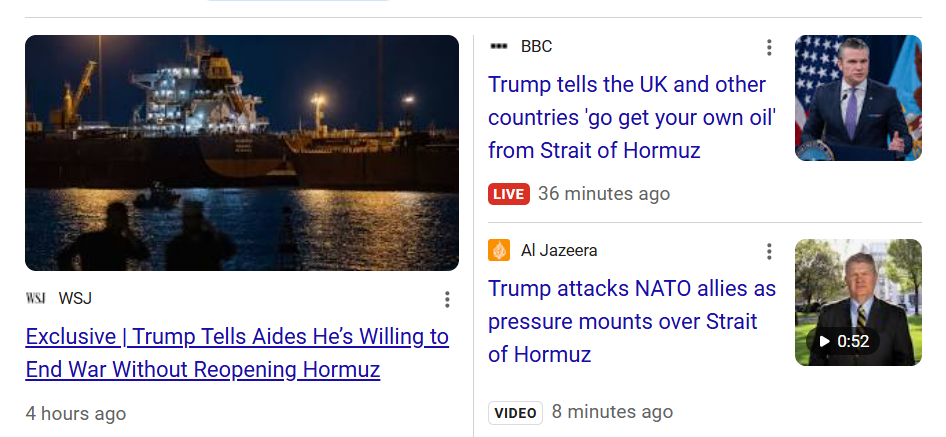Screen dimensions: 946x437
Task: Click the Al Jazeera source name
Action: 559,250
